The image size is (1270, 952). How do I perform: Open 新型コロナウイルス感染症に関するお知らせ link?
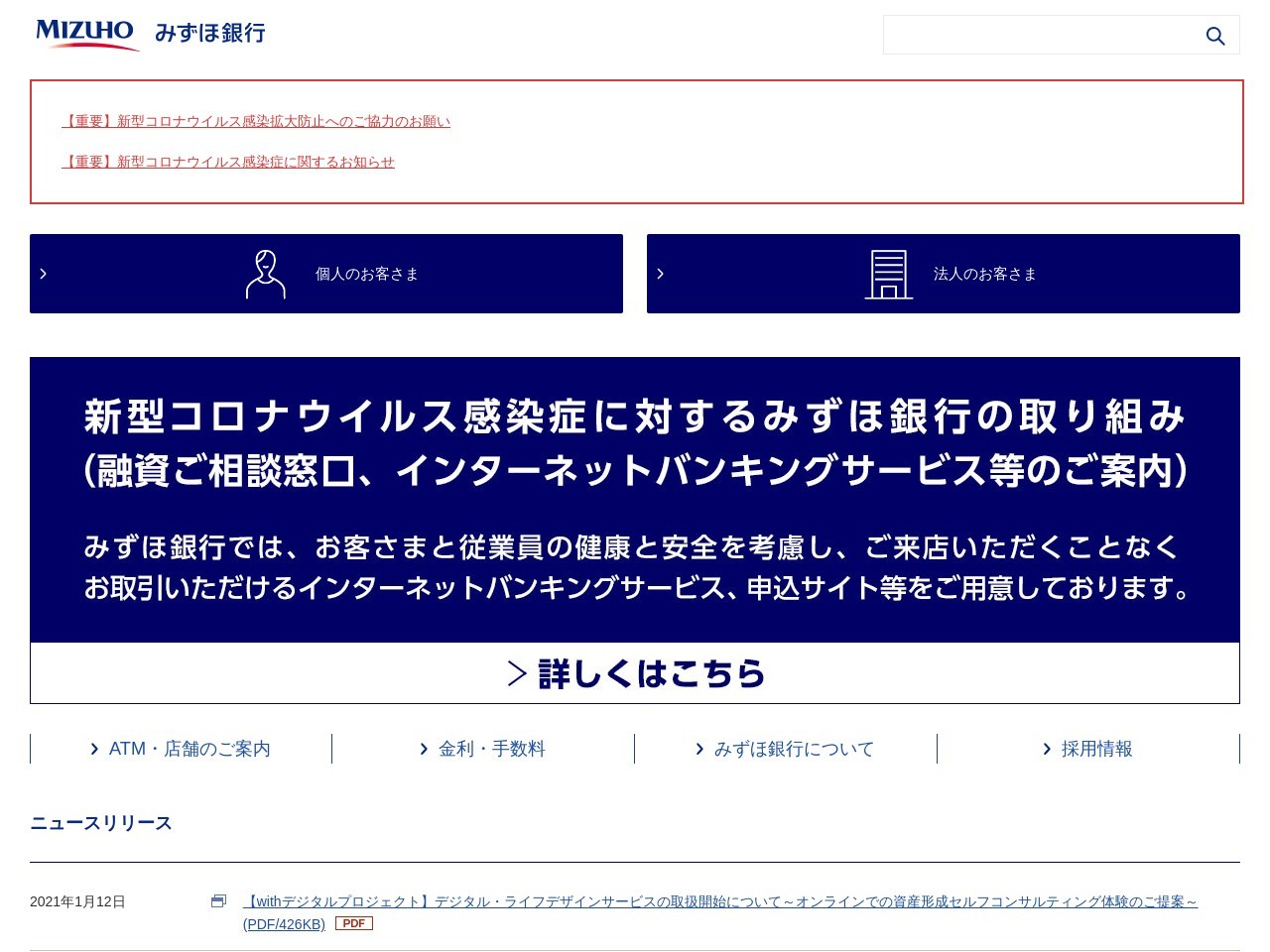tap(228, 162)
